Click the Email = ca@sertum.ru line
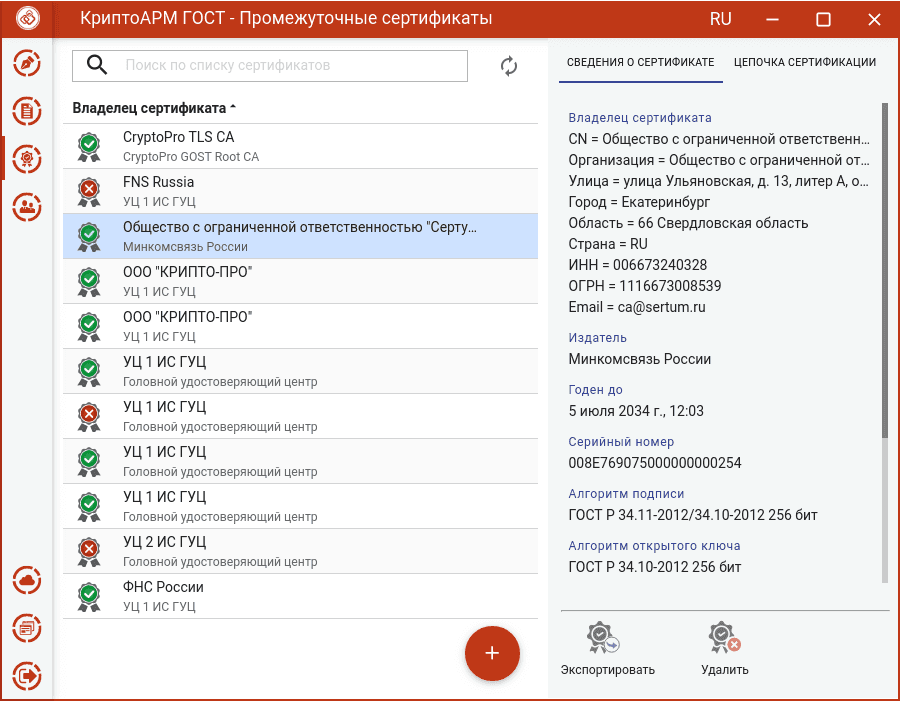Screen dimensions: 901x703 tap(637, 307)
